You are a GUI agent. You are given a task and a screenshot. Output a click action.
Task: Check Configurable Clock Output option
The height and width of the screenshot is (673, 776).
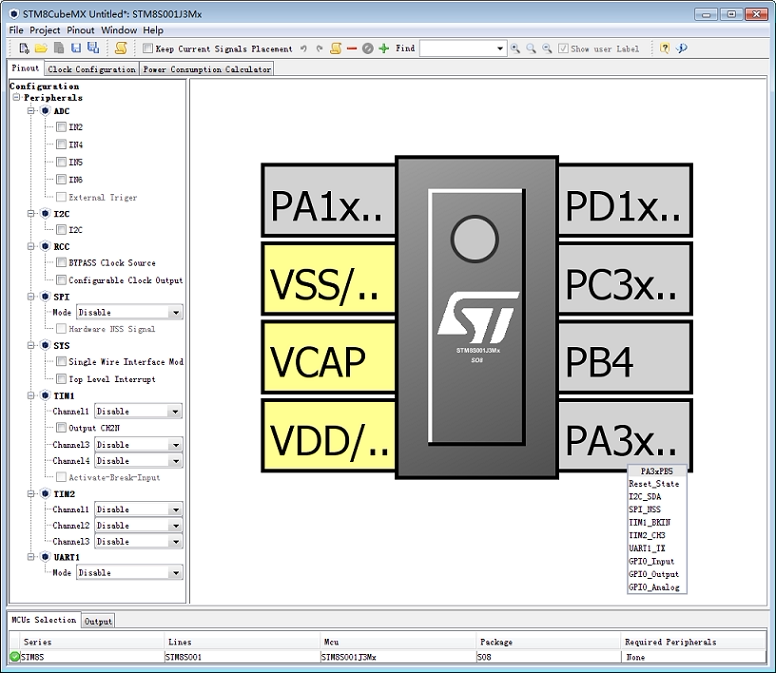coord(61,280)
